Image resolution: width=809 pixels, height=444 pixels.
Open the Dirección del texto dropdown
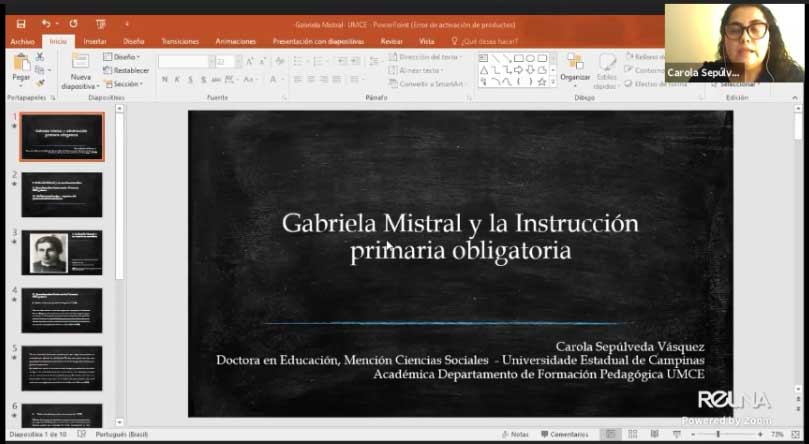pos(425,57)
